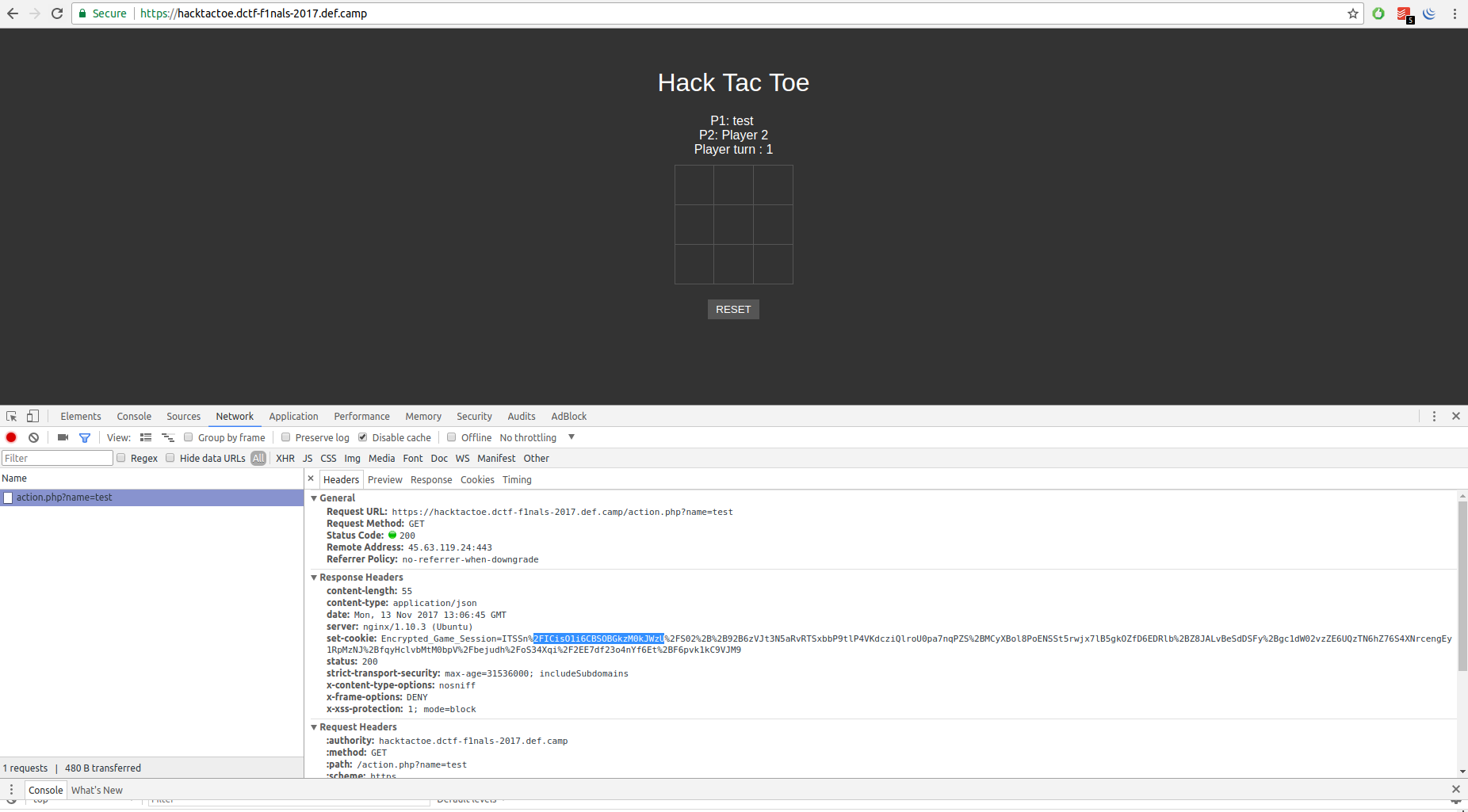Open the AdBlock tab
This screenshot has width=1468, height=812.
569,416
